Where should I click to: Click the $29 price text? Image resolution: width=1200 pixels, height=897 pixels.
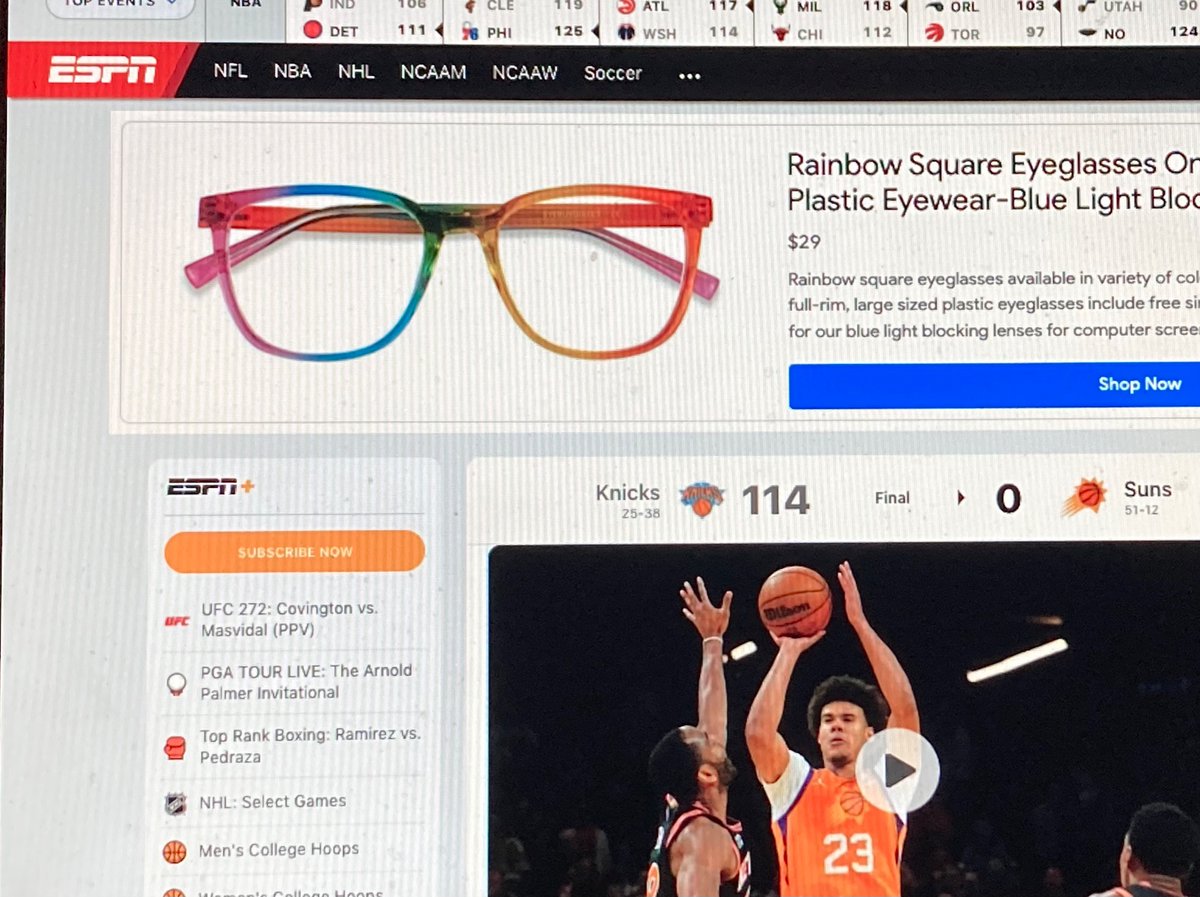pos(804,241)
